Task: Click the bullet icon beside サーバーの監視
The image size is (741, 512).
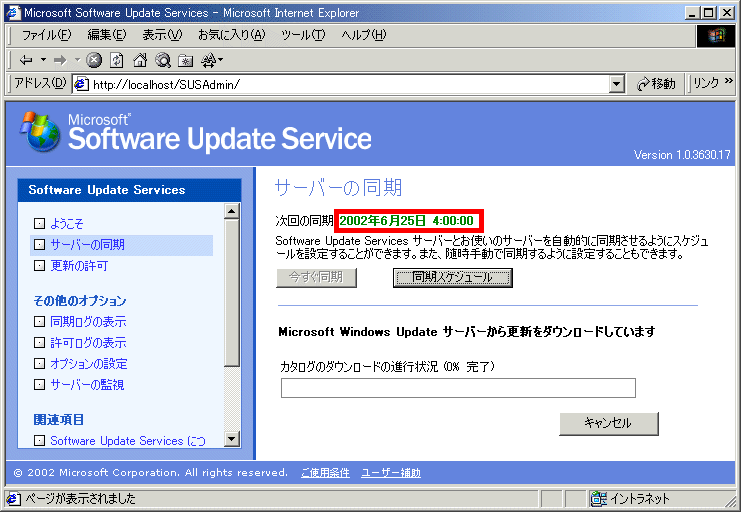Action: [40, 384]
